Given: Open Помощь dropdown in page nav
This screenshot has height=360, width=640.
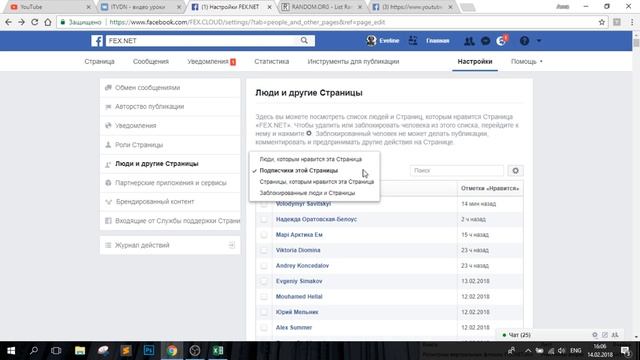Looking at the screenshot, I should point(527,61).
